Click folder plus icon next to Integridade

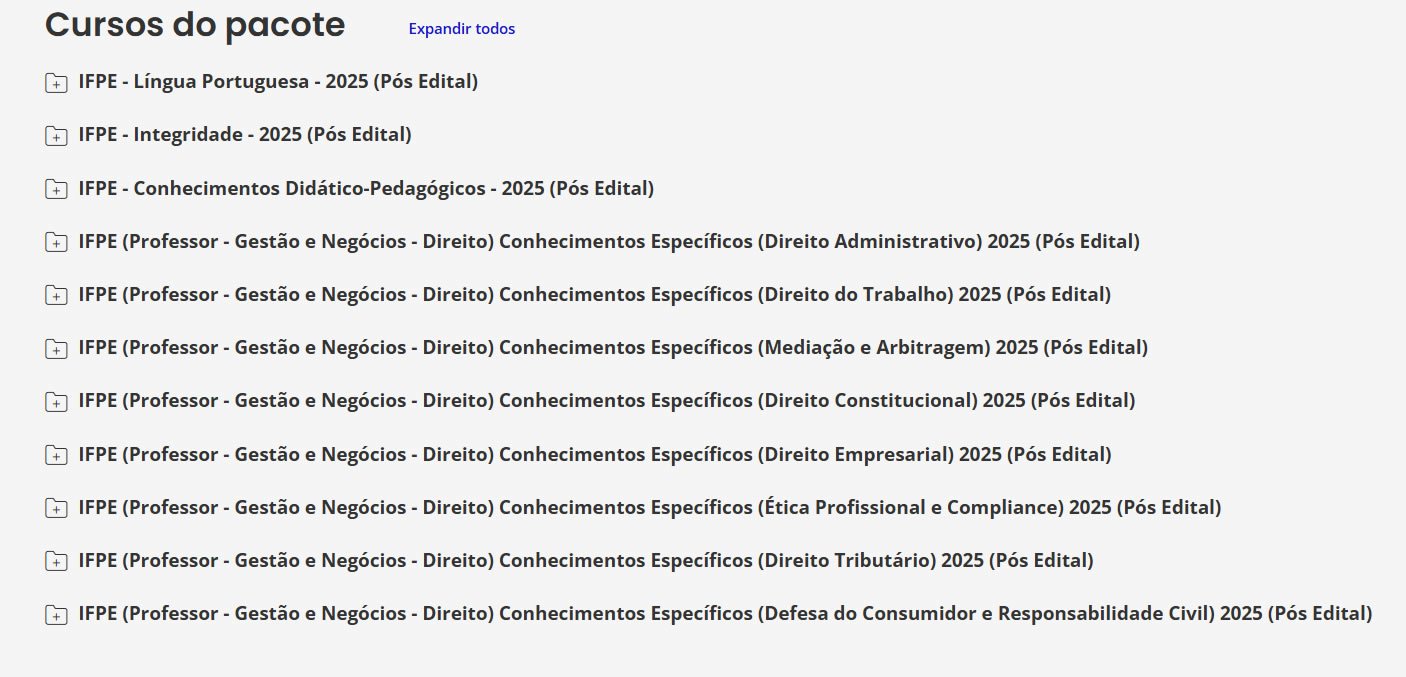pyautogui.click(x=56, y=136)
